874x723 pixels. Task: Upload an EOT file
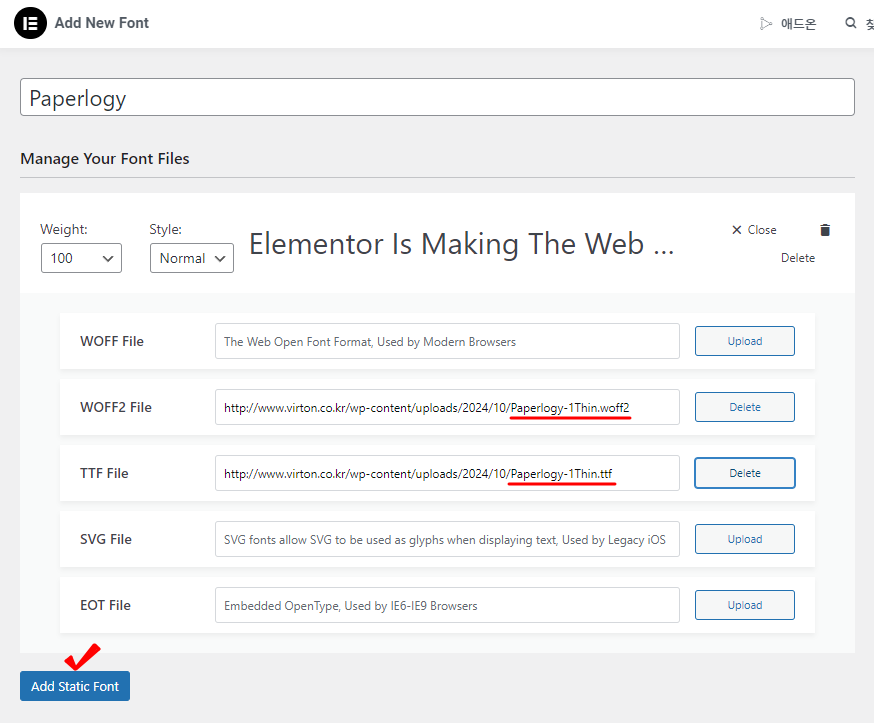tap(745, 605)
